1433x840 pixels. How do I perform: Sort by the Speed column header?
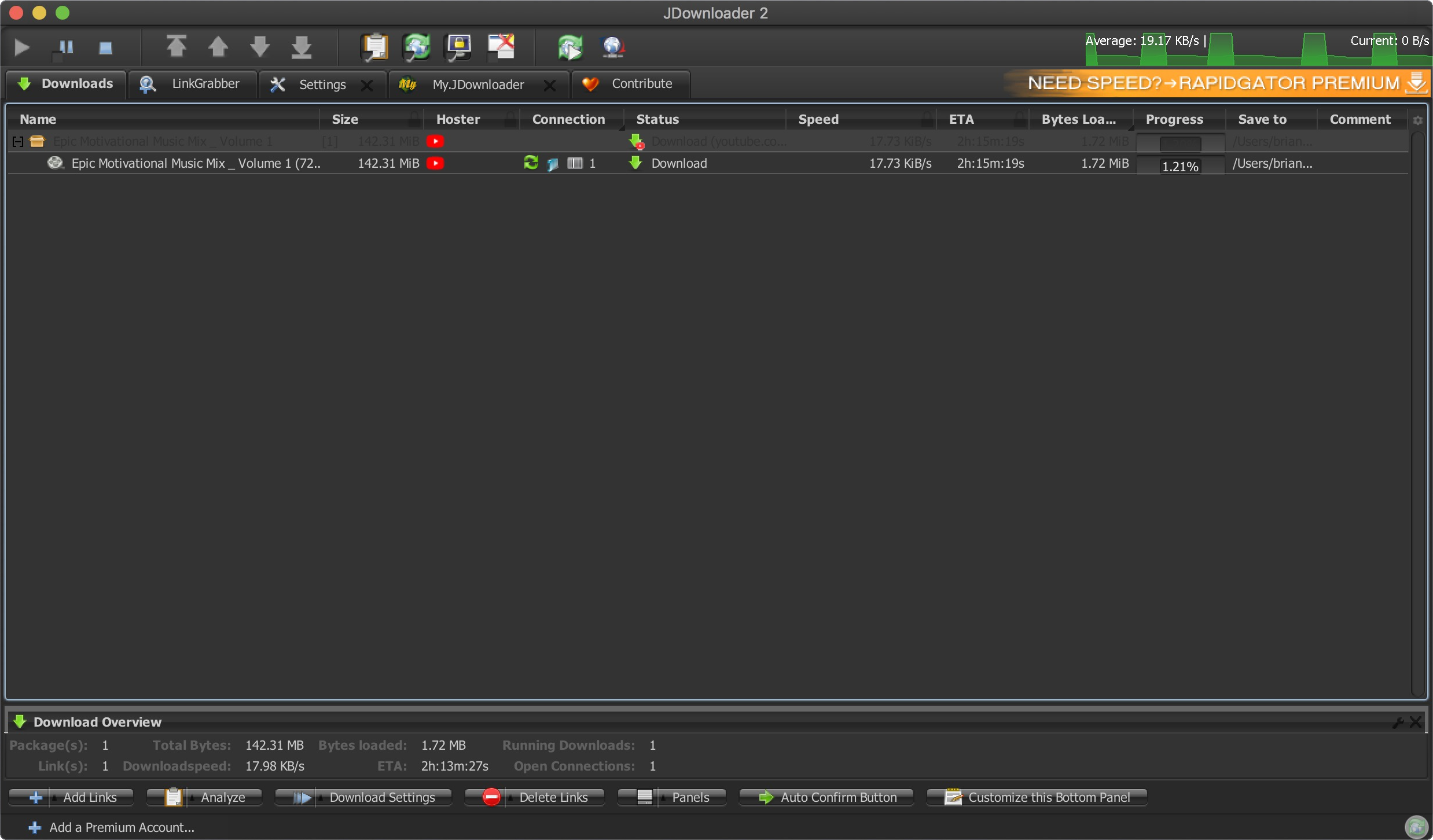click(x=862, y=119)
